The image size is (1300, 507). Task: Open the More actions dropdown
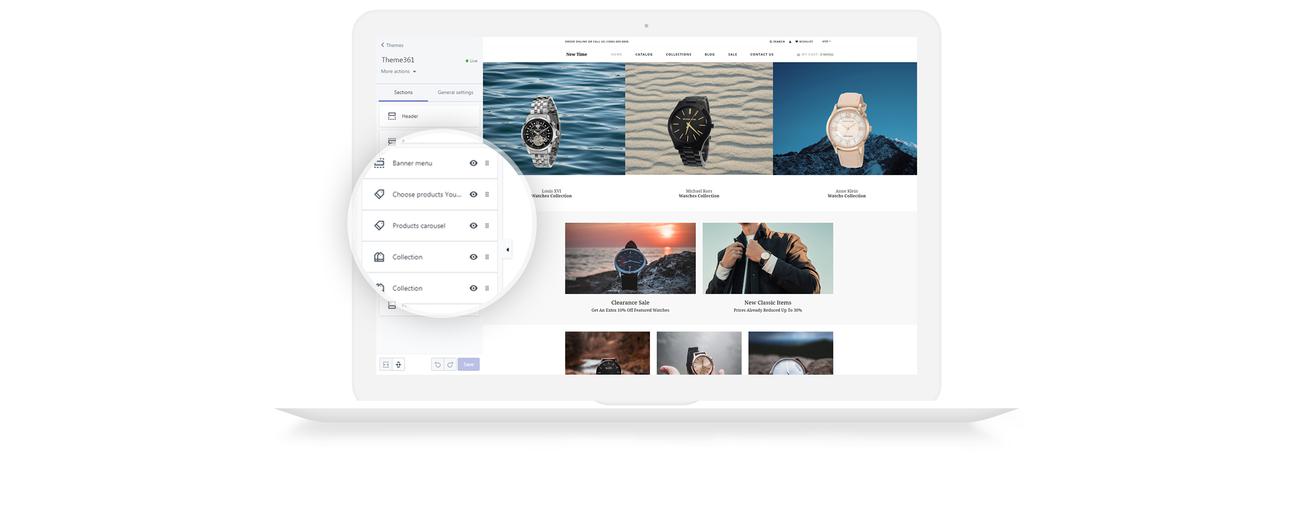click(398, 71)
